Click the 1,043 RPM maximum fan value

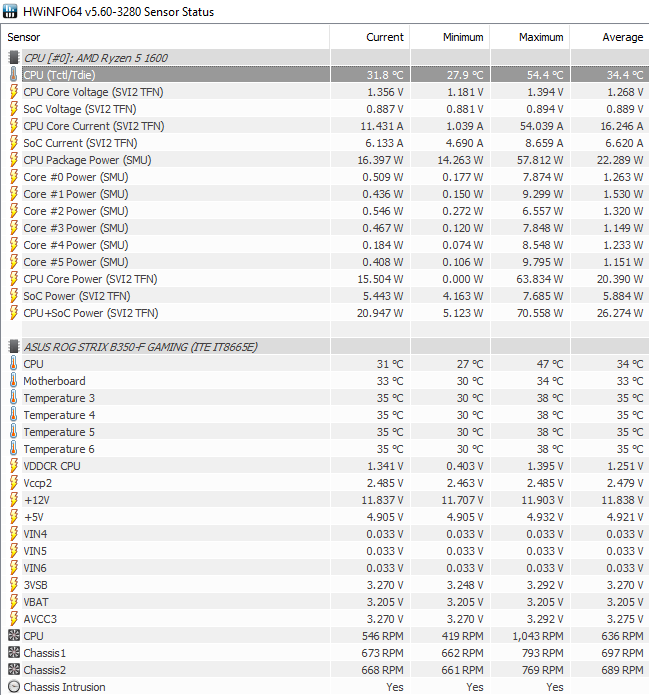click(538, 636)
